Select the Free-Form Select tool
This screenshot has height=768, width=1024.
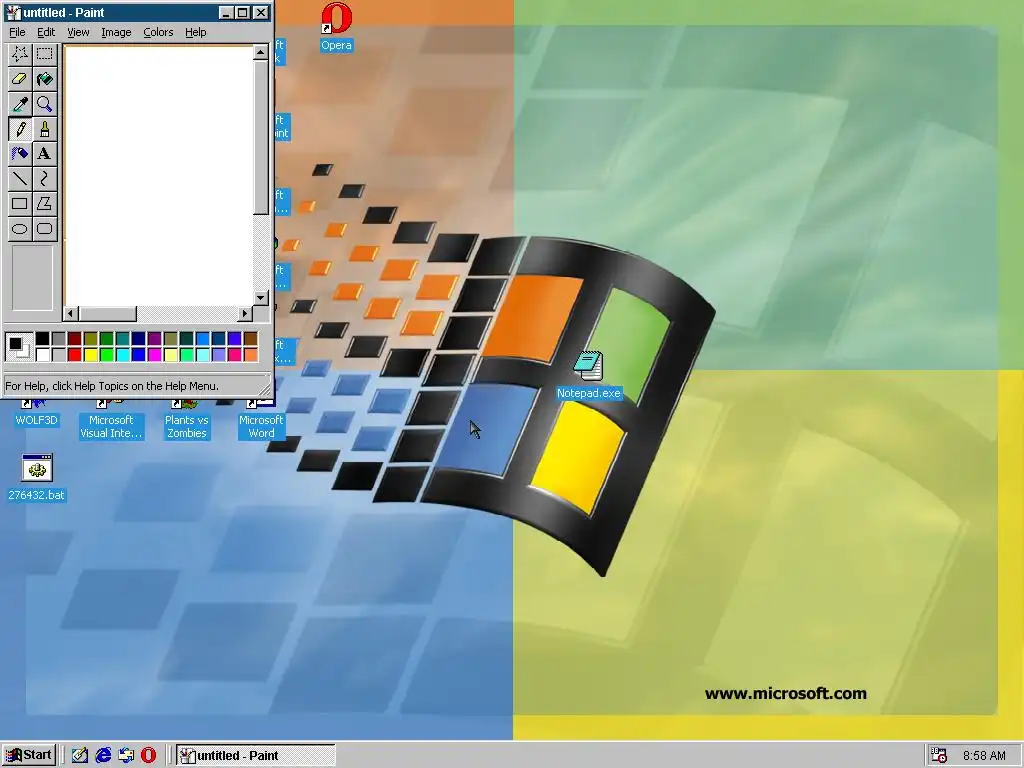pos(20,54)
